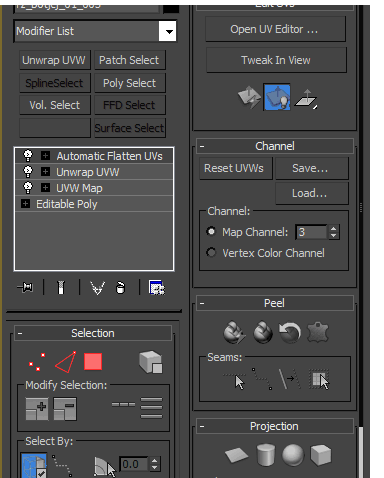Expand the UVW Map modifier
384x478 pixels.
coord(45,188)
